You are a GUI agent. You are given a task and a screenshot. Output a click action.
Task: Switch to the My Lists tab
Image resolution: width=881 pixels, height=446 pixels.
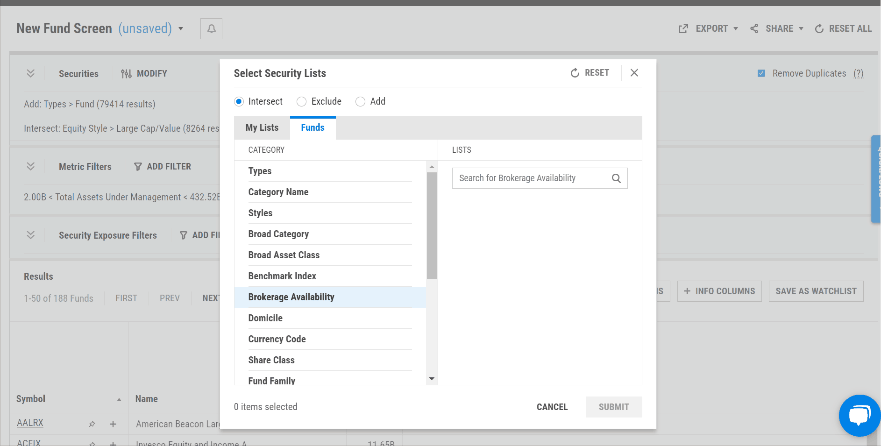click(262, 128)
